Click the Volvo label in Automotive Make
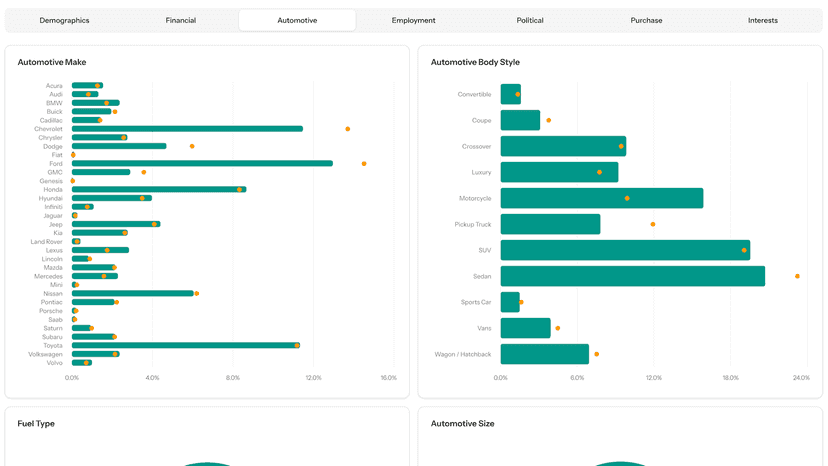 [x=55, y=363]
